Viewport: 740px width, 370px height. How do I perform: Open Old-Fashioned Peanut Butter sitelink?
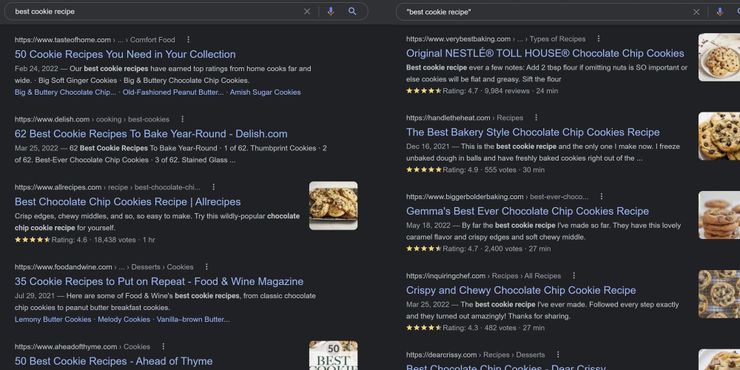[x=173, y=92]
